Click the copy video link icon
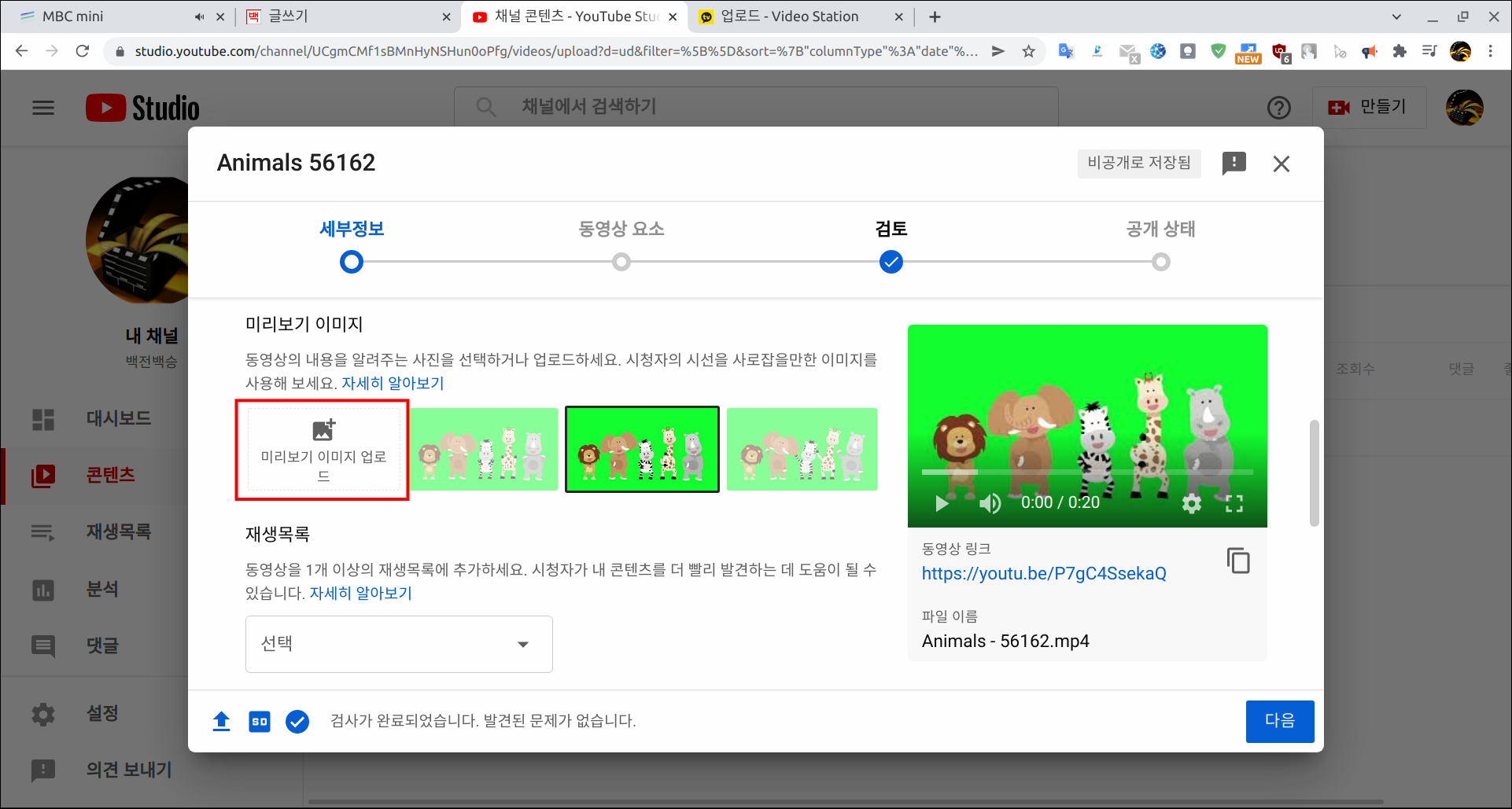Screen dimensions: 1512x809 [x=1238, y=561]
